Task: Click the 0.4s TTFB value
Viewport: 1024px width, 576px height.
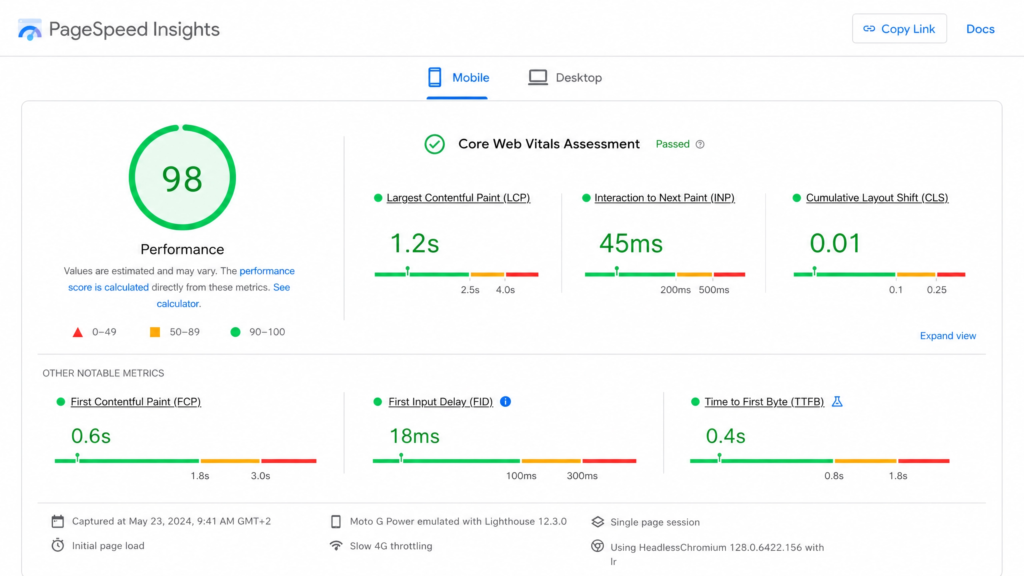Action: (726, 436)
